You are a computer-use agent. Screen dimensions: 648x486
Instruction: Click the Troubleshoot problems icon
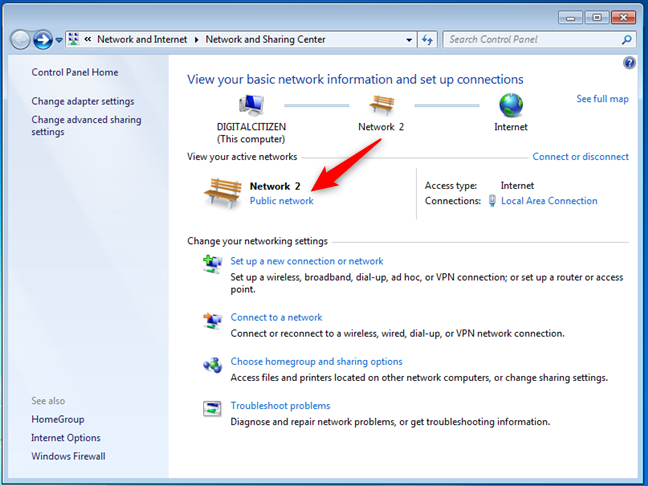(x=212, y=409)
